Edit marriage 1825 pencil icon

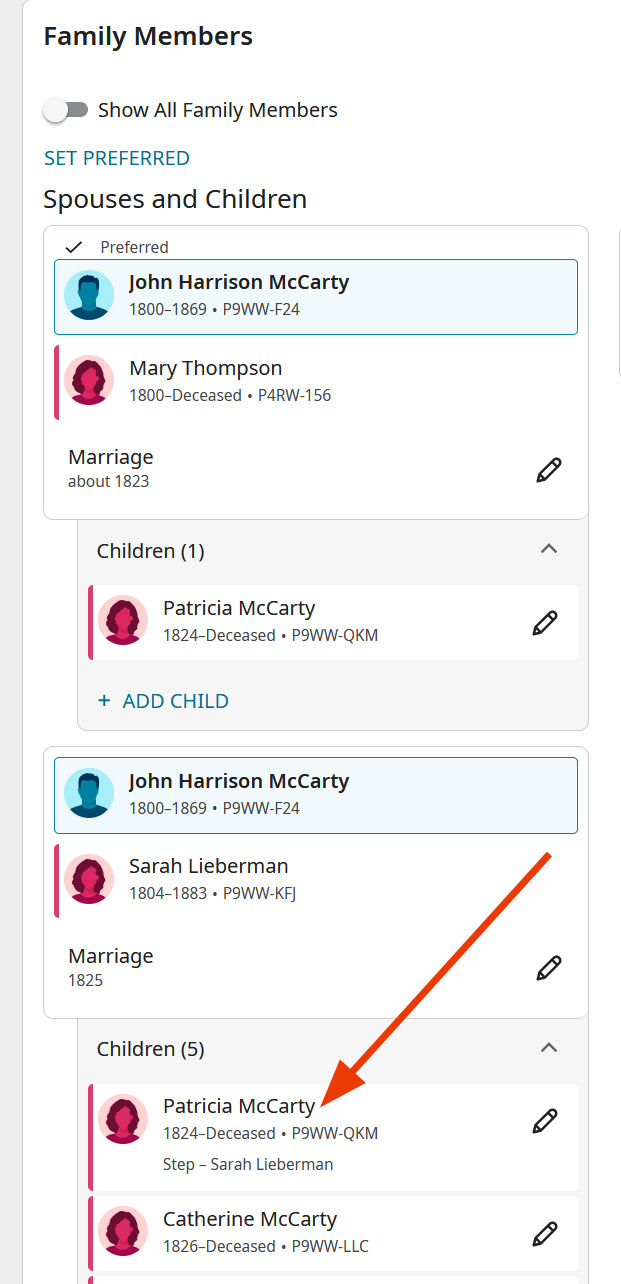(548, 968)
